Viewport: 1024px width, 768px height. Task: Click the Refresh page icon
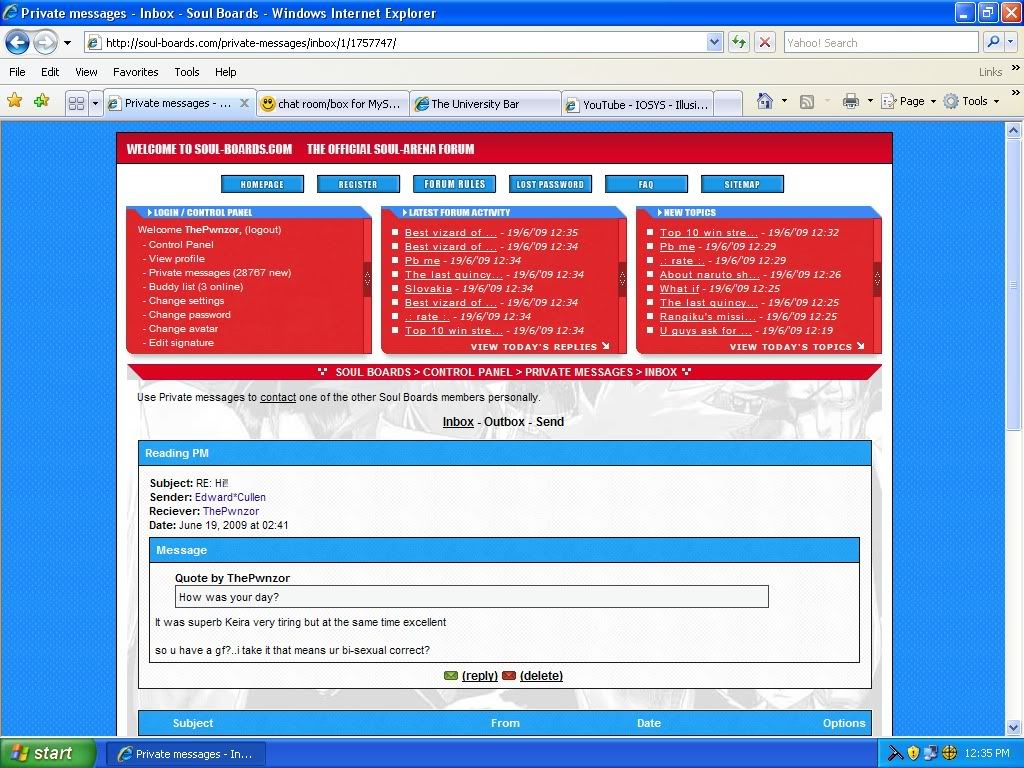tap(739, 42)
